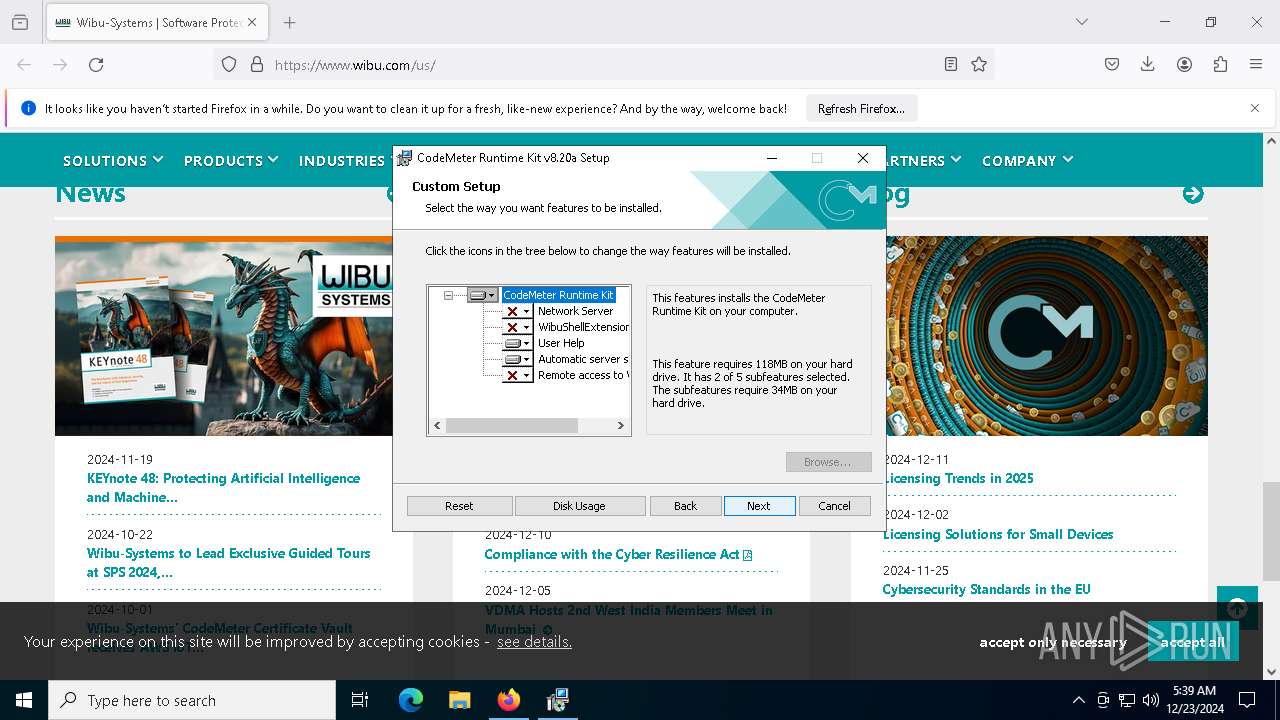Select the User Help feature label
The width and height of the screenshot is (1280, 720).
[561, 343]
